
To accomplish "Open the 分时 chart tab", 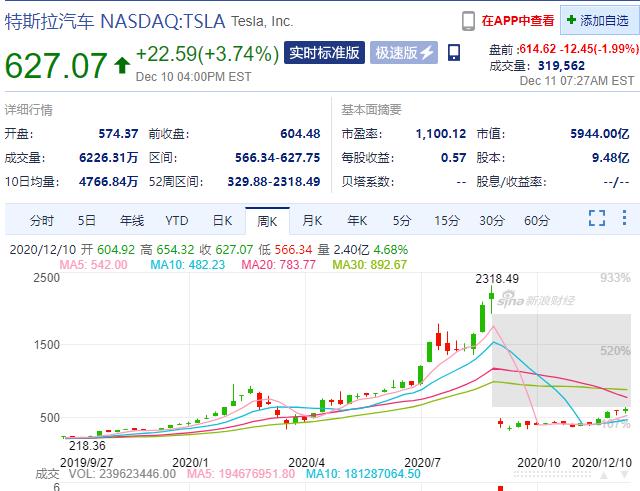I will pos(42,221).
